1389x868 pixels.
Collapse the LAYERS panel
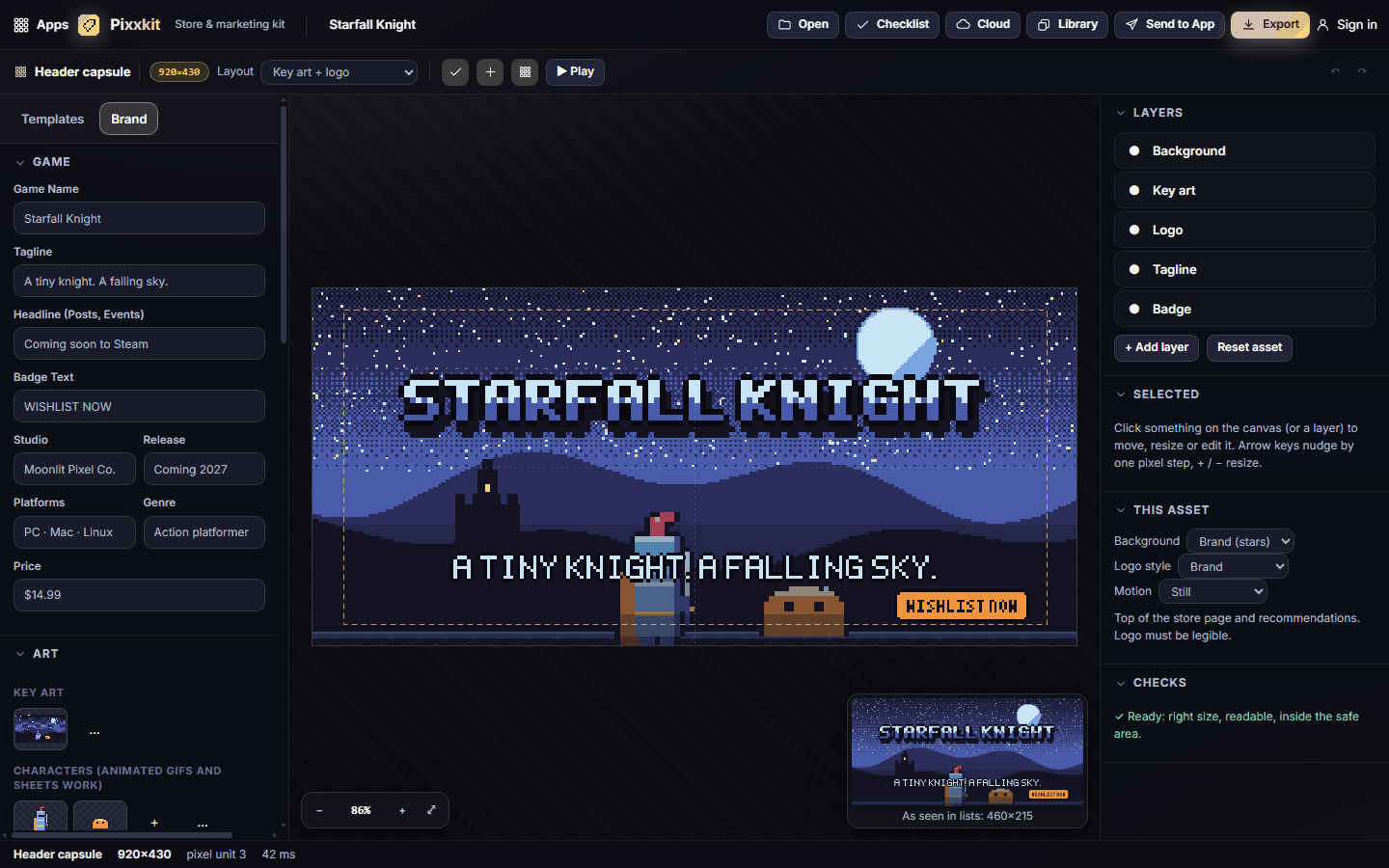point(1121,113)
